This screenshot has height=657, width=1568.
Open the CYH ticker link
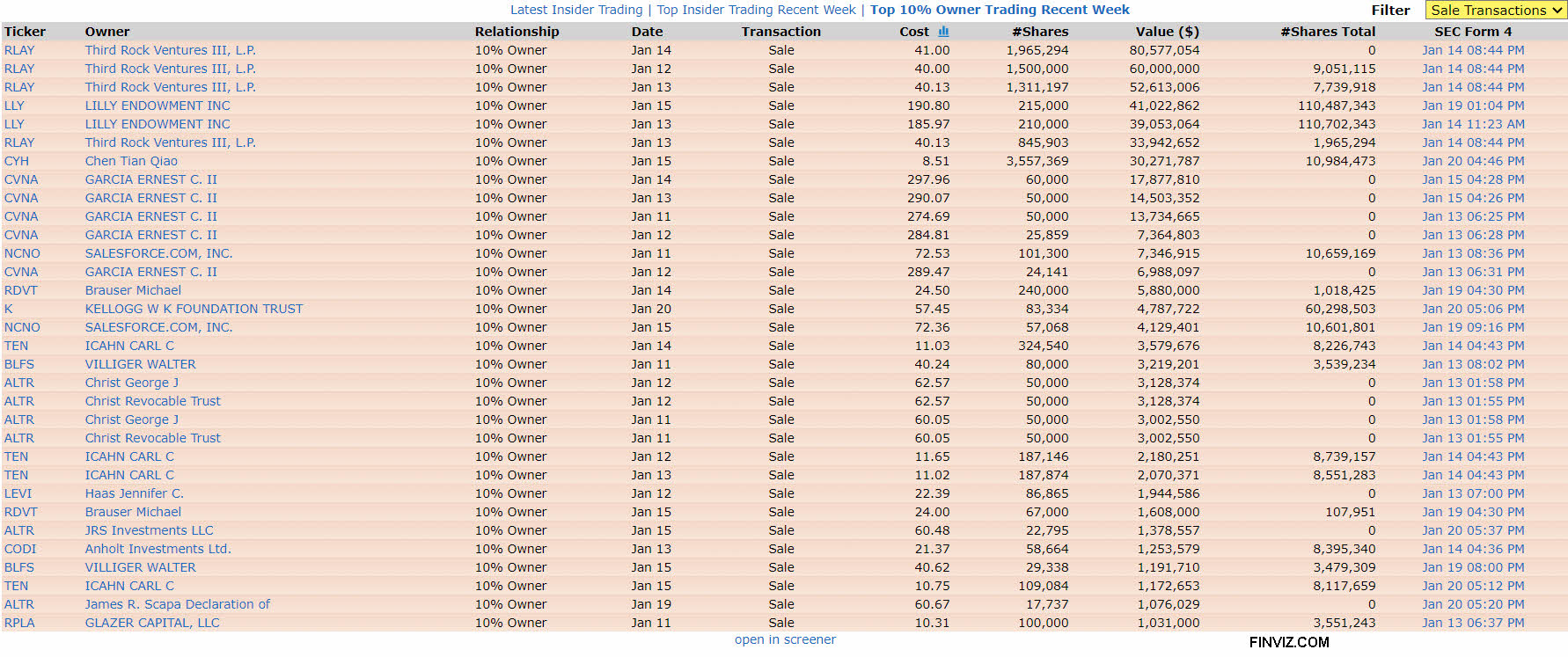coord(17,161)
